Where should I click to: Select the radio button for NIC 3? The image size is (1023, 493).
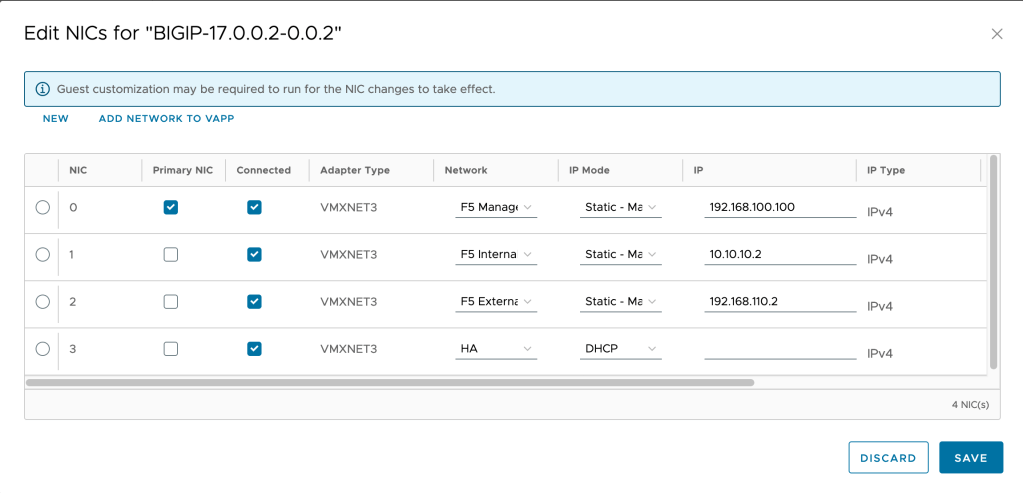point(42,349)
